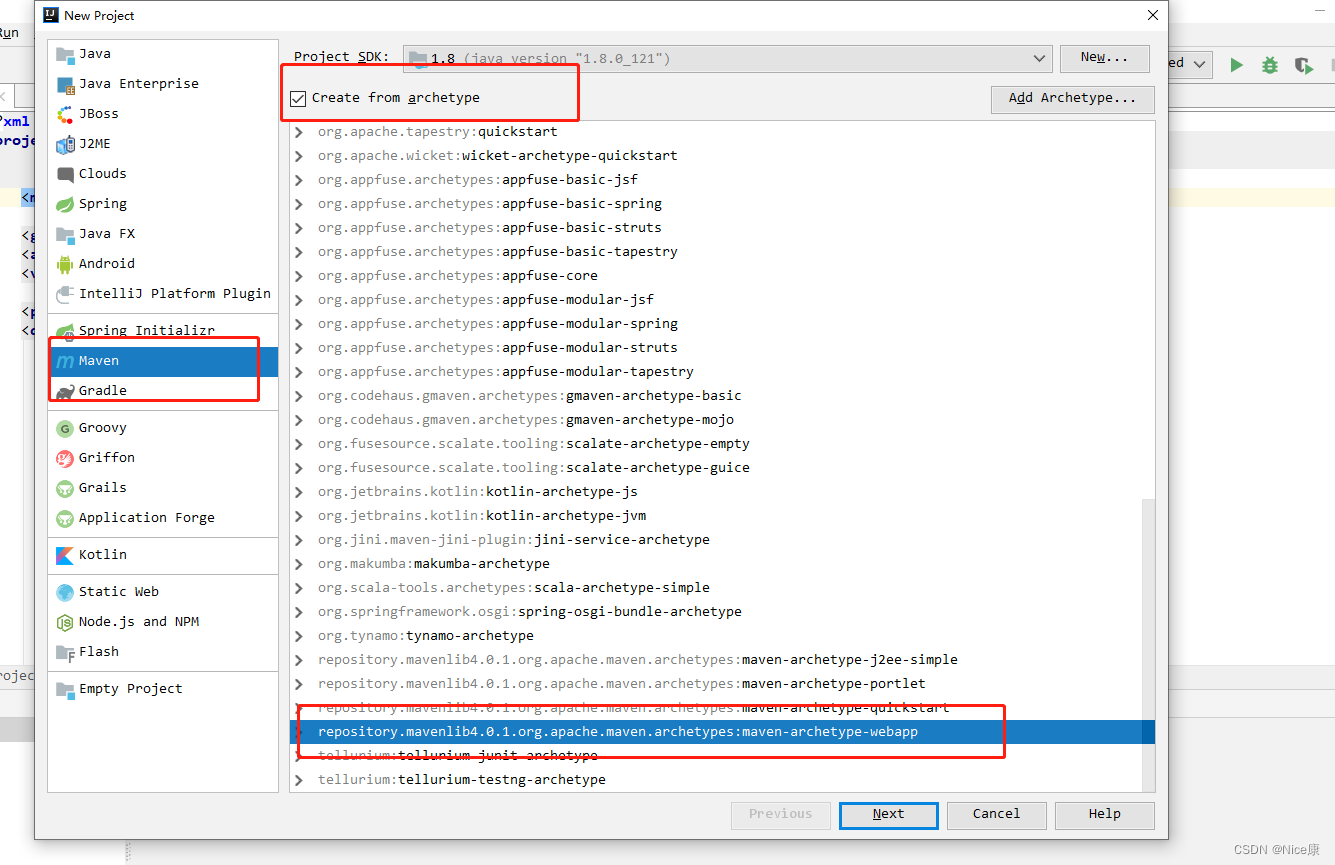1335x865 pixels.
Task: Uncheck Create from archetype checkbox
Action: point(298,98)
